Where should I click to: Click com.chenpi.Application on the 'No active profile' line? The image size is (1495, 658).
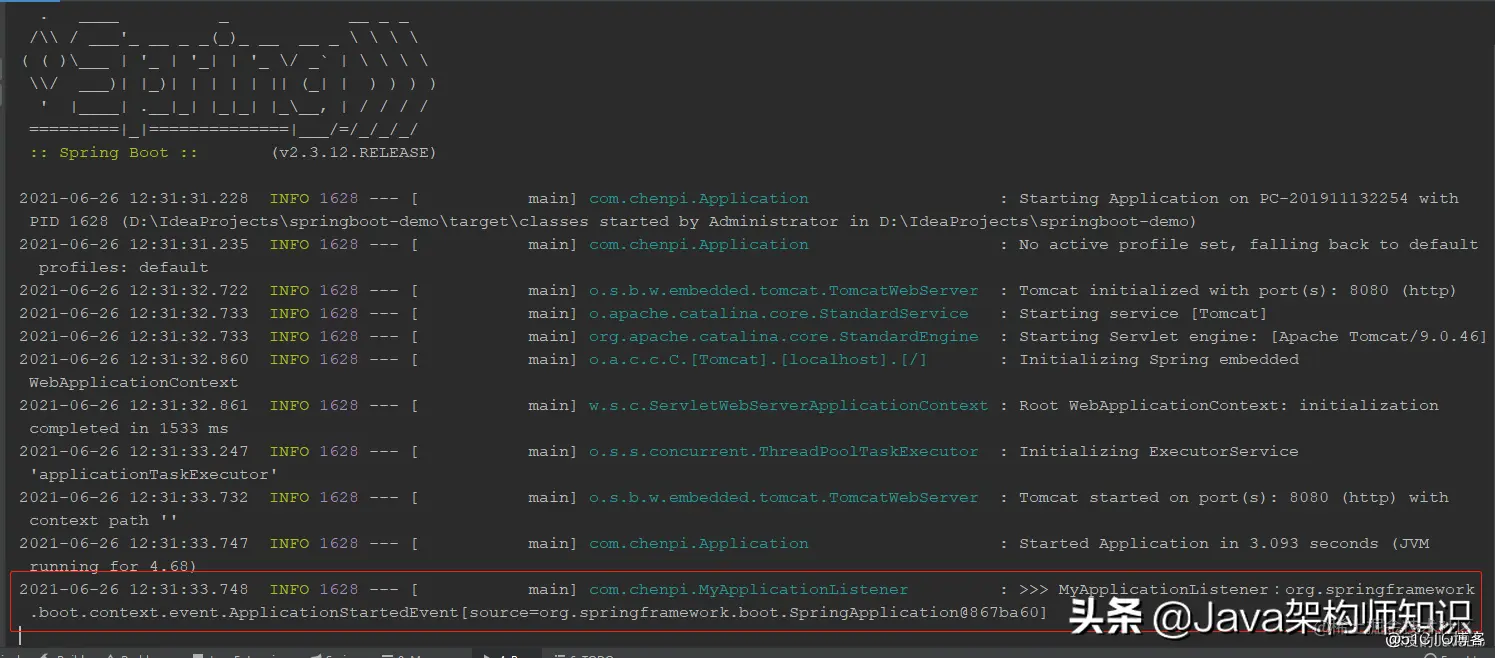[699, 245]
